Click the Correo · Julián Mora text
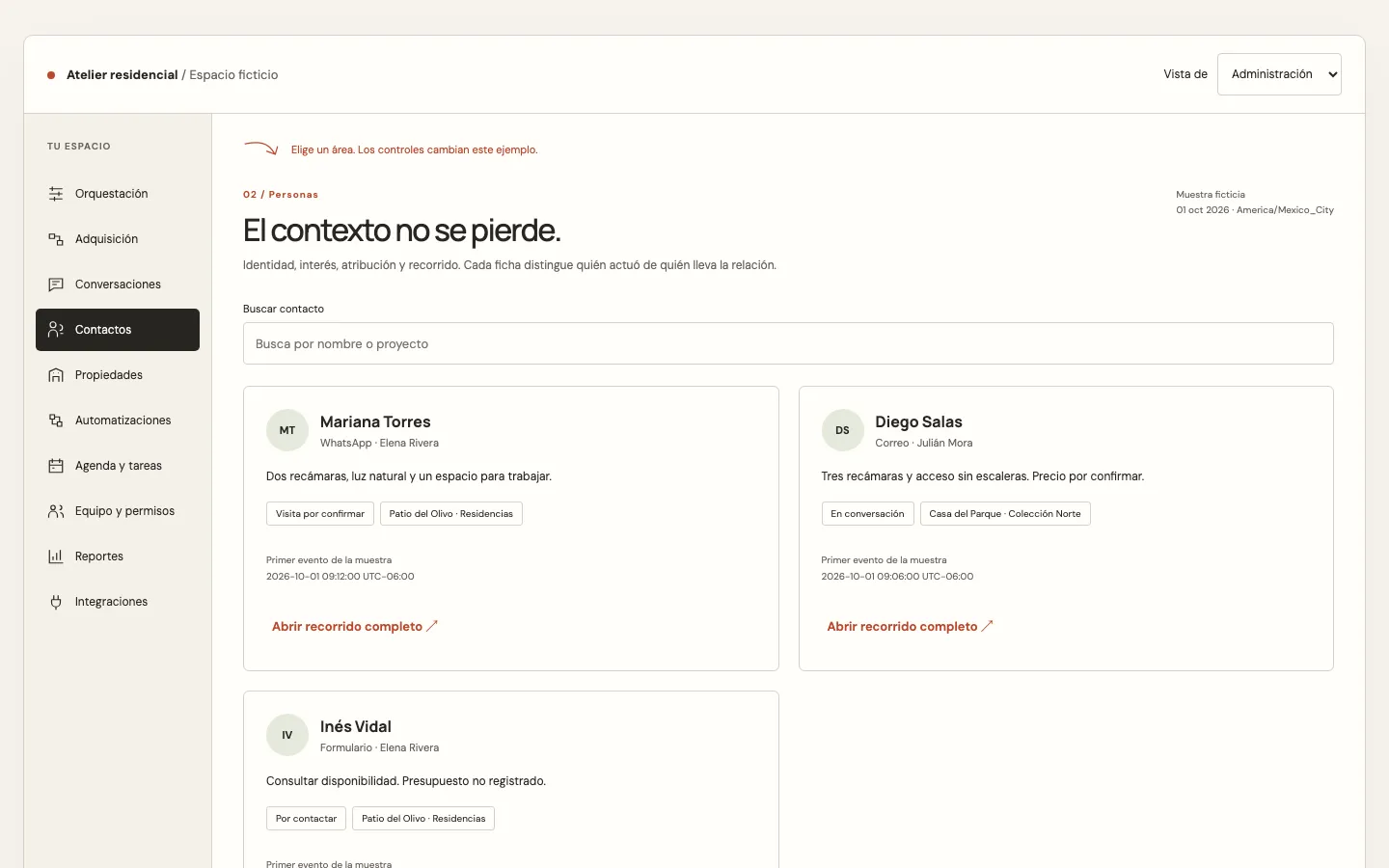This screenshot has height=868, width=1389. pos(923,444)
